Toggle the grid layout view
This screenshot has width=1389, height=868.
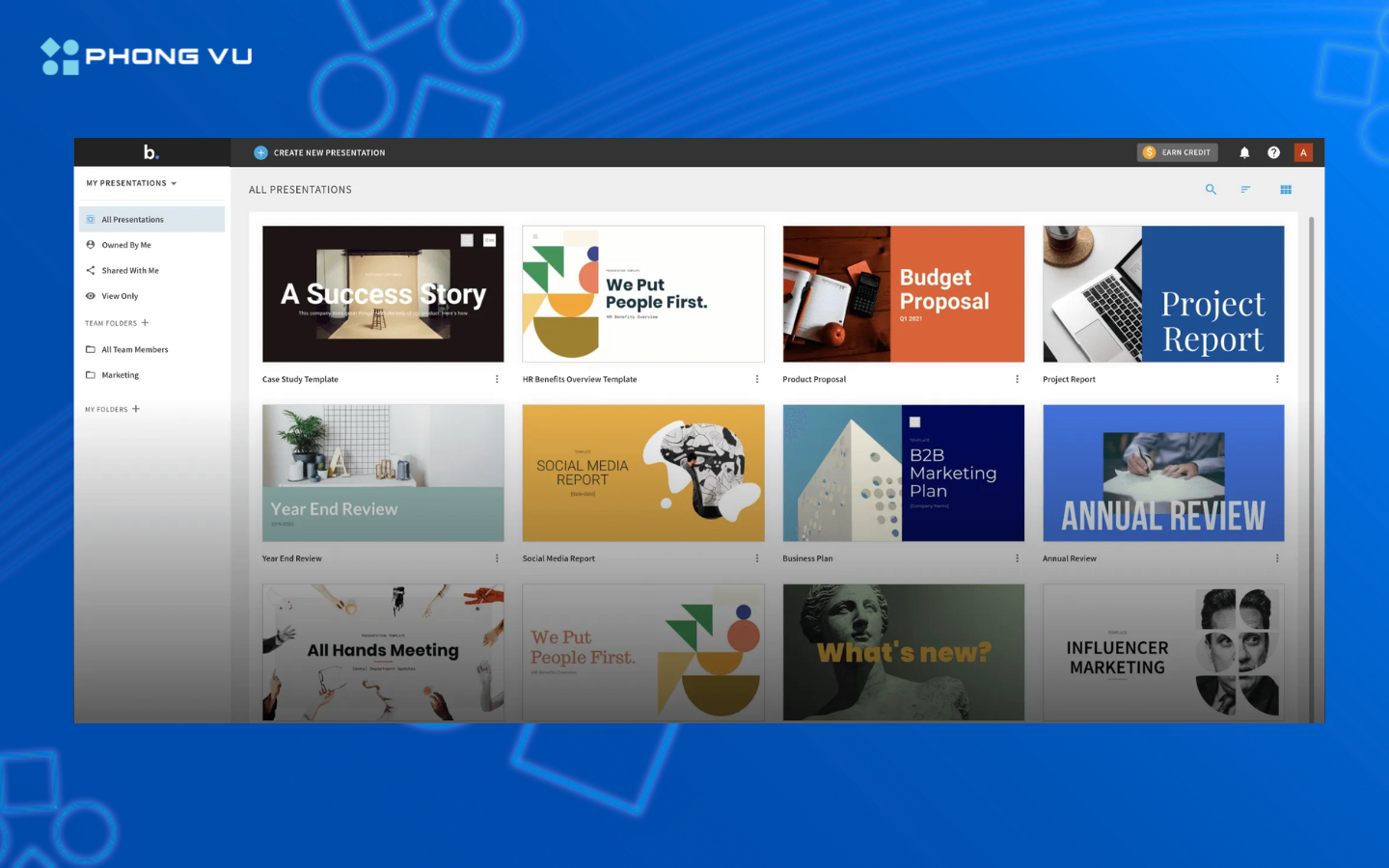tap(1286, 189)
